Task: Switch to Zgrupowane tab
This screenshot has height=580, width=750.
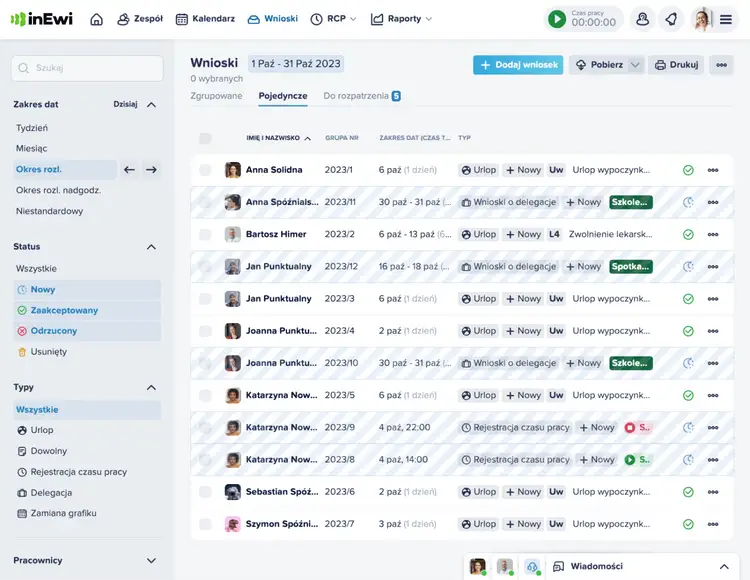Action: click(x=216, y=96)
